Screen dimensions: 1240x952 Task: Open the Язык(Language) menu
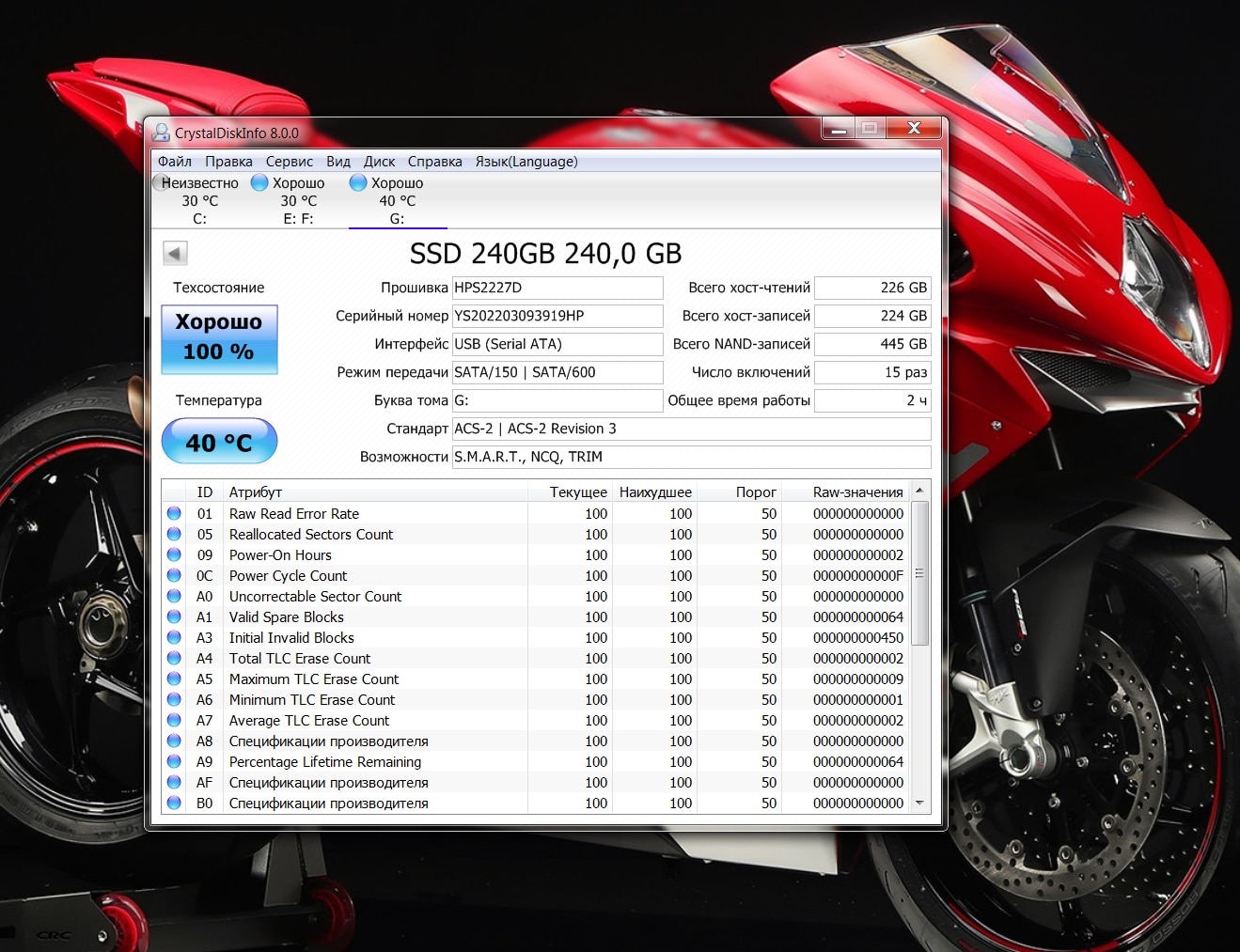click(x=526, y=162)
